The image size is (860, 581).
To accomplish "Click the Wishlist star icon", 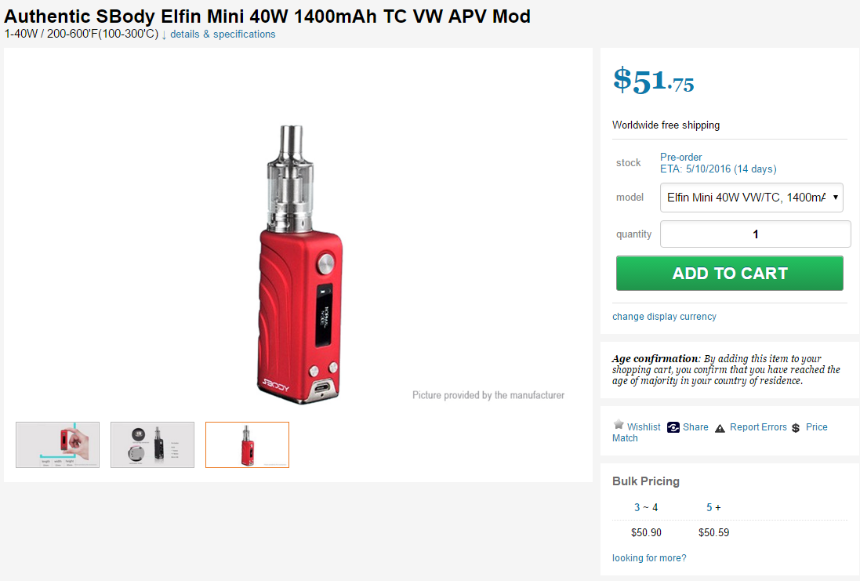I will (619, 425).
